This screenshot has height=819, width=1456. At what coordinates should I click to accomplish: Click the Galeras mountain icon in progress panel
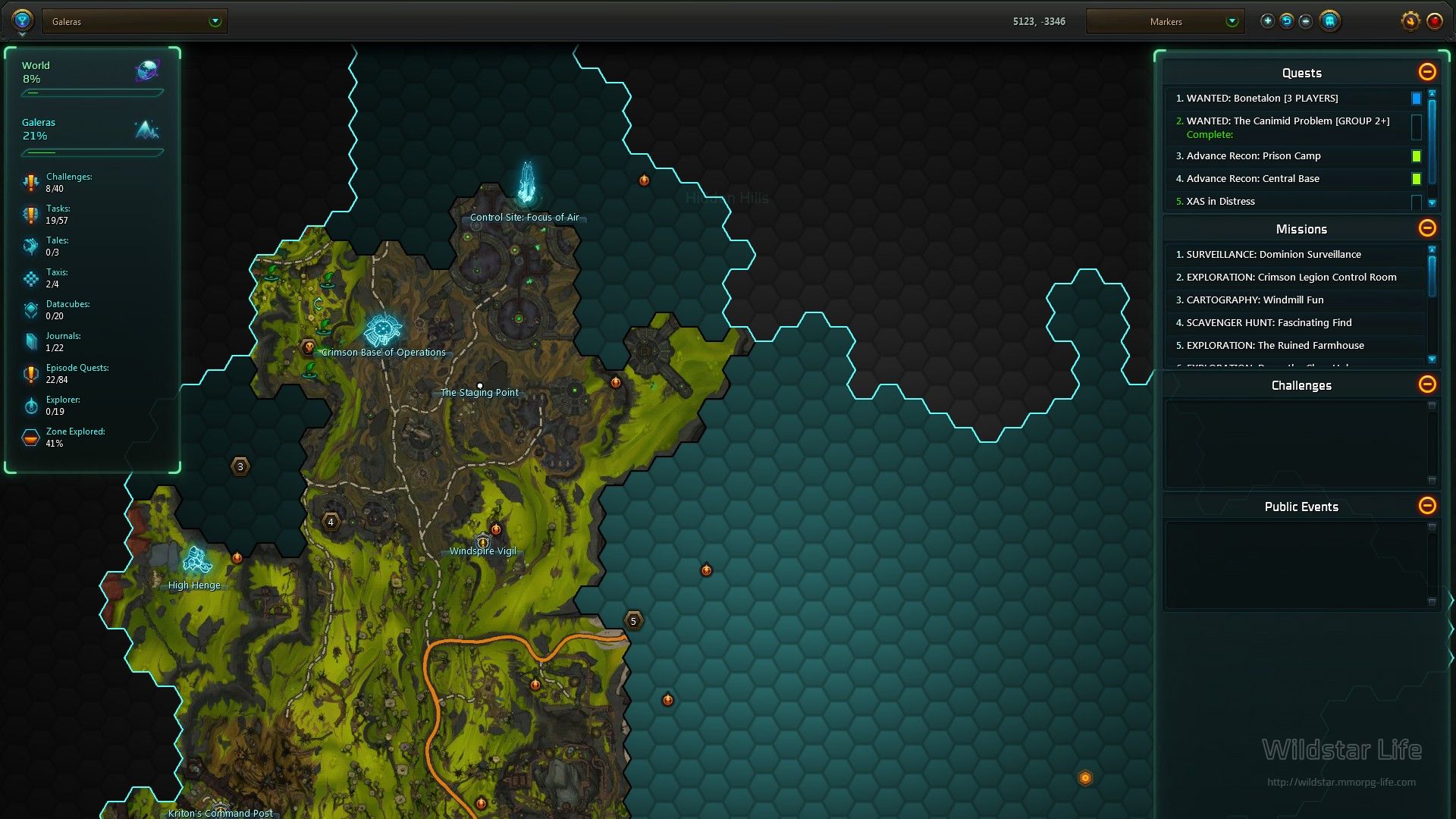click(x=147, y=130)
